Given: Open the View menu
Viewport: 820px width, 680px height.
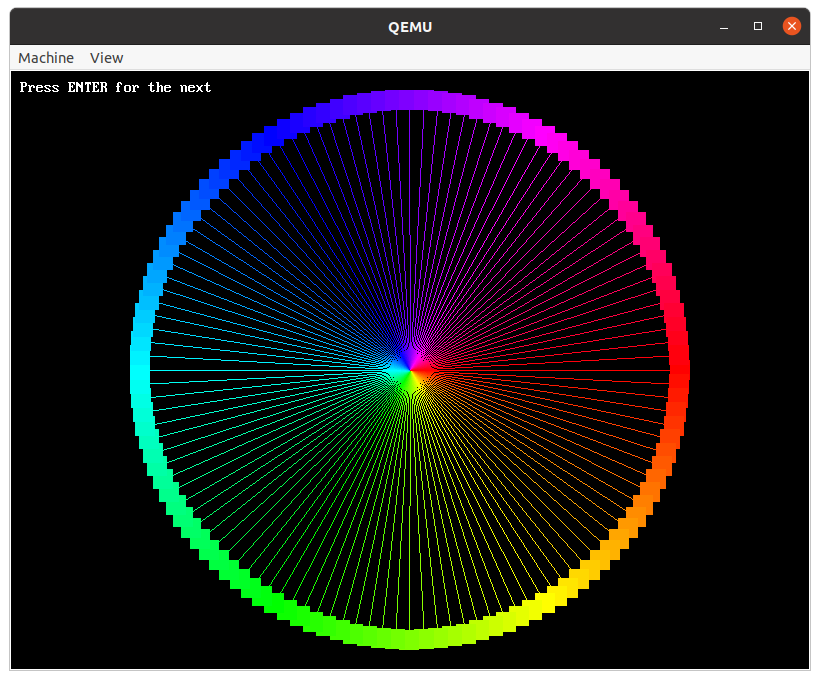Looking at the screenshot, I should click(x=106, y=58).
